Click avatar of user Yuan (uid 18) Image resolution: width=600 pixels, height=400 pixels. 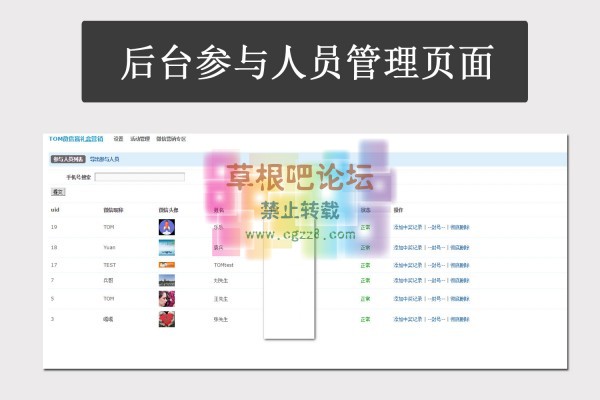[x=166, y=246]
